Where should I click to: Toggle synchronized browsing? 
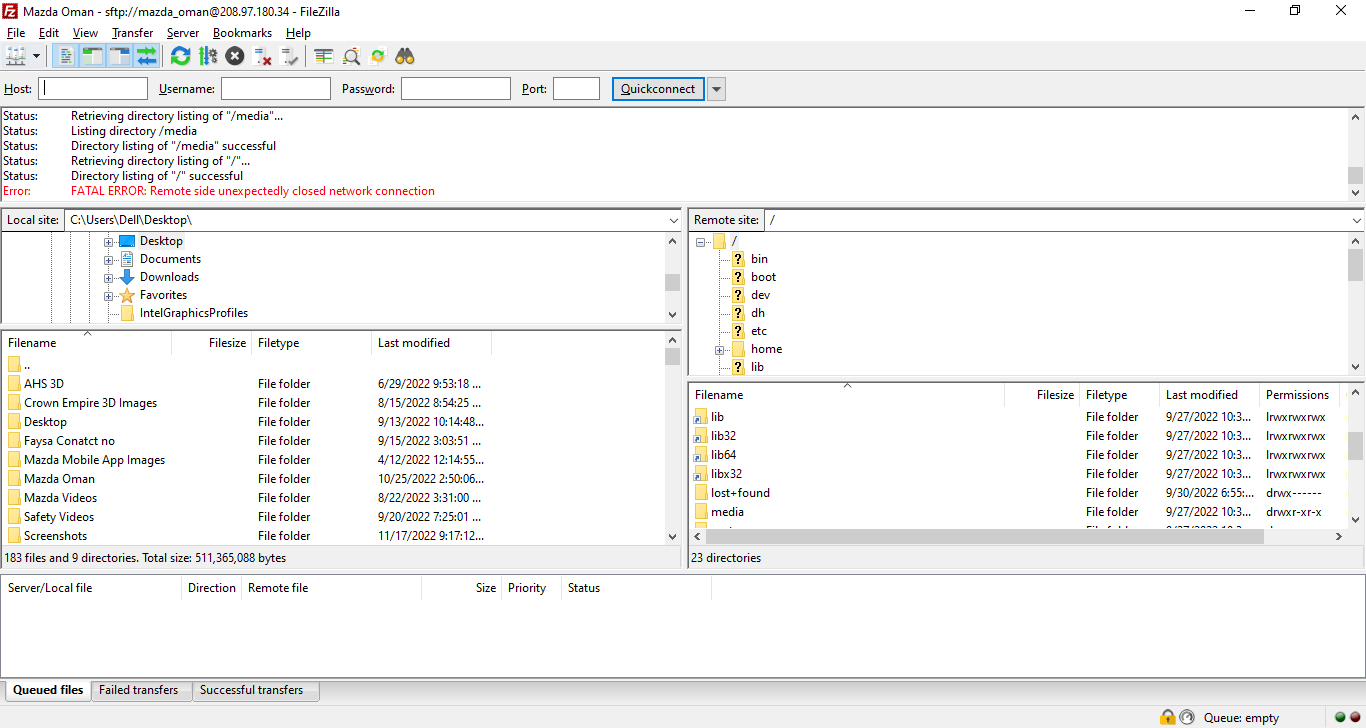(x=378, y=56)
